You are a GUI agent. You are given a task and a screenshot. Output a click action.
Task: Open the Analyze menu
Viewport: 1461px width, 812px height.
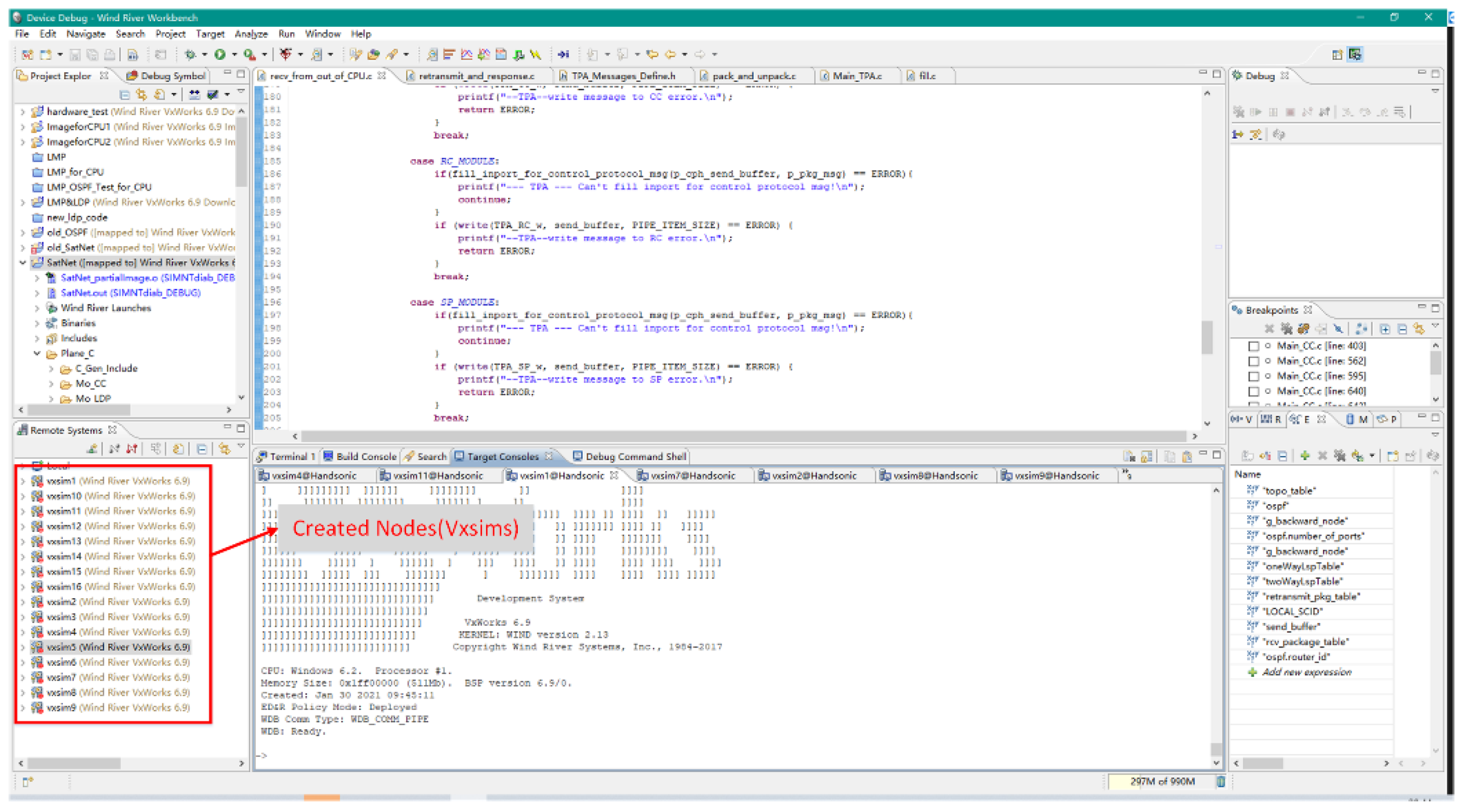point(251,34)
